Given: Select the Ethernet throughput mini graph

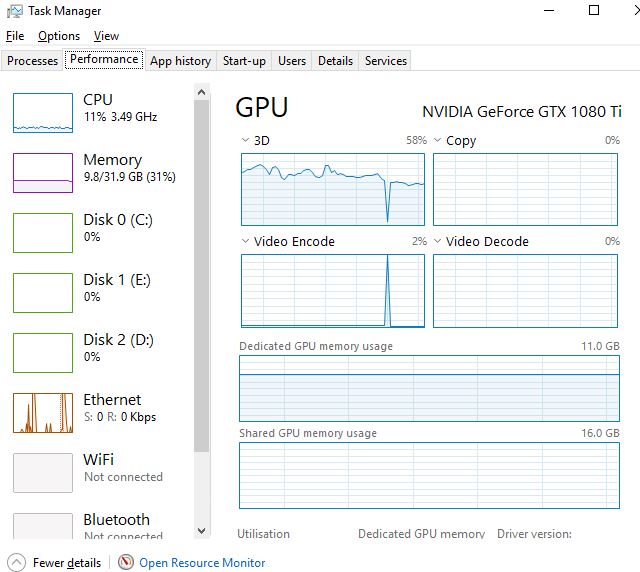Looking at the screenshot, I should [x=43, y=413].
